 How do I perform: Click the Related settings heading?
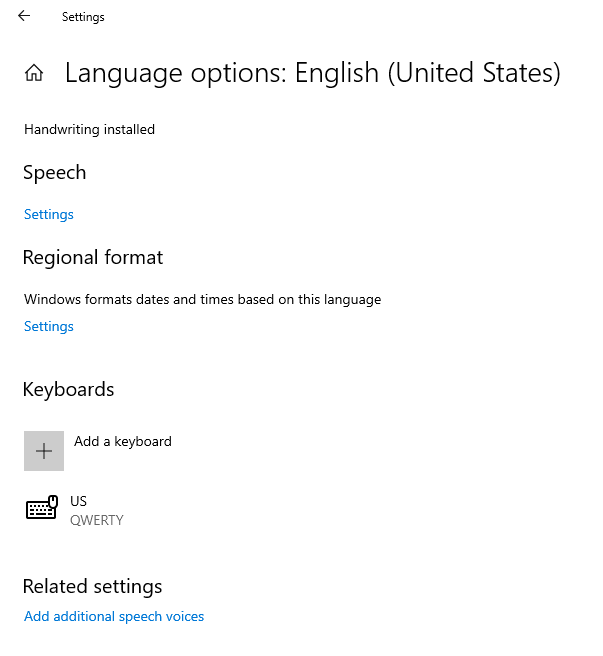tap(93, 586)
